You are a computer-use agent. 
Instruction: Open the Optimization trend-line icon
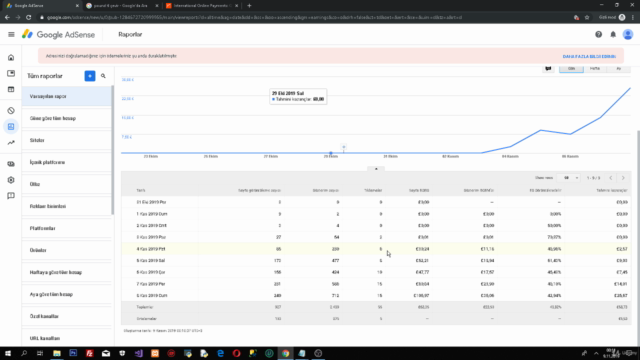click(x=11, y=143)
